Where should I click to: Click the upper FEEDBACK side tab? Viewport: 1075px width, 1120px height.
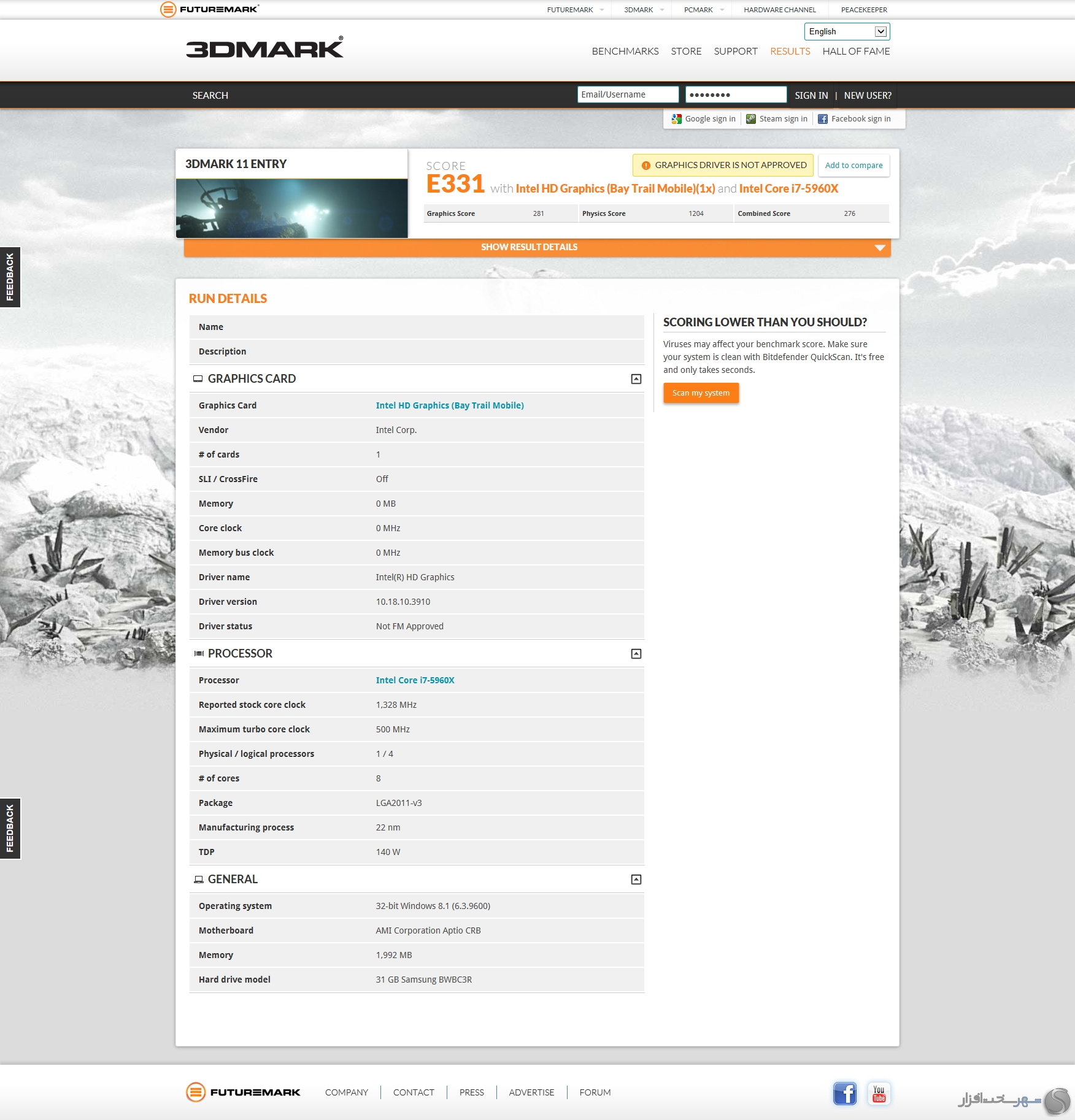coord(10,277)
